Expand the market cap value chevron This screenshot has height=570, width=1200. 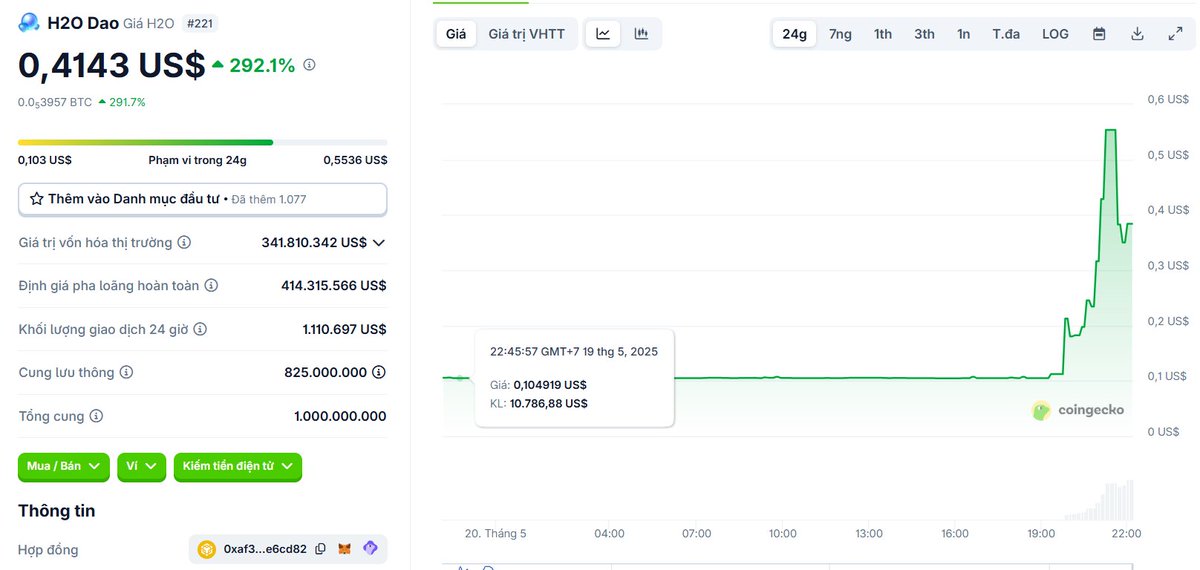(x=378, y=243)
